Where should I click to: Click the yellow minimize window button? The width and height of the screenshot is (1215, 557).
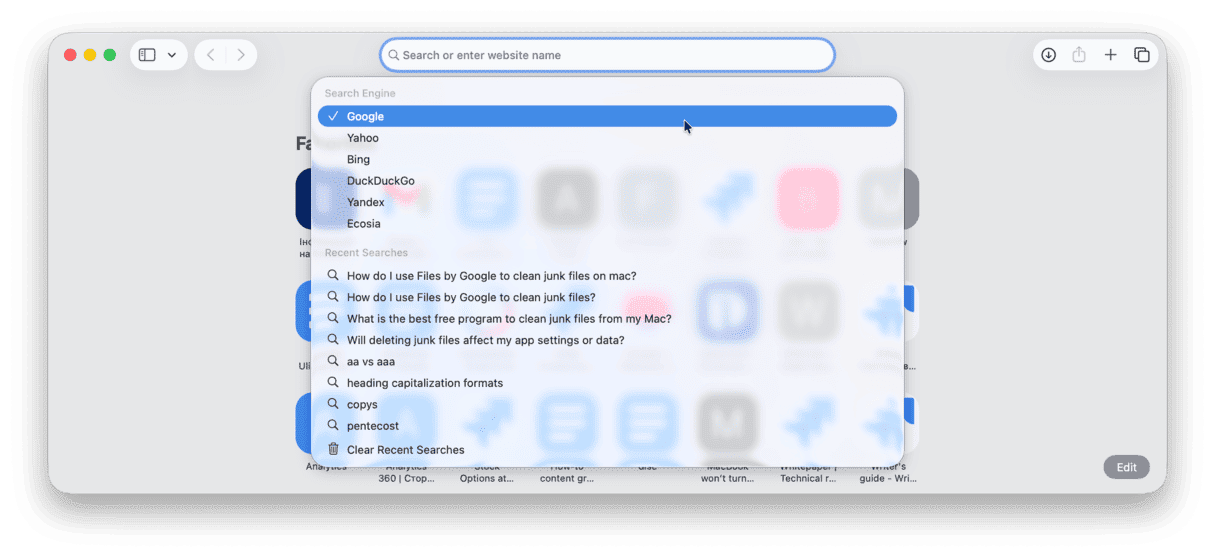[90, 55]
